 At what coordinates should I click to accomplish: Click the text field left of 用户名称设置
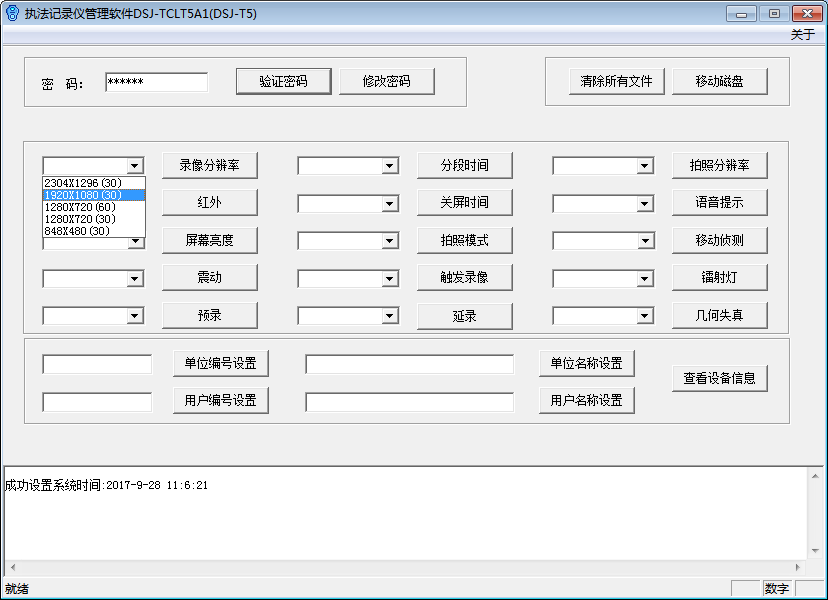click(x=409, y=401)
